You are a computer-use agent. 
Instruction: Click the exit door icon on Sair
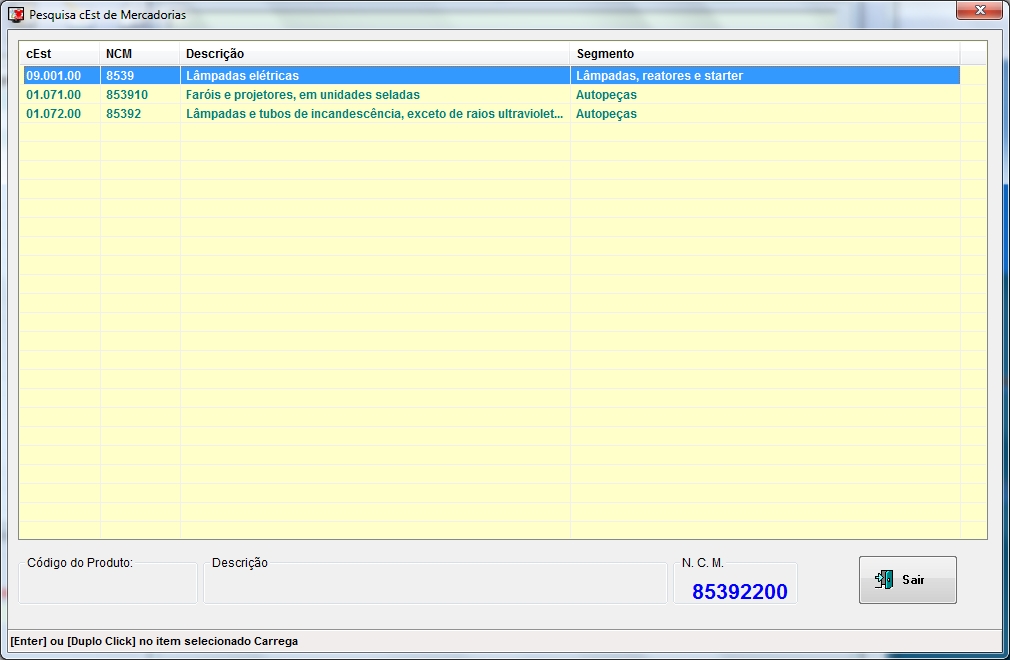884,580
